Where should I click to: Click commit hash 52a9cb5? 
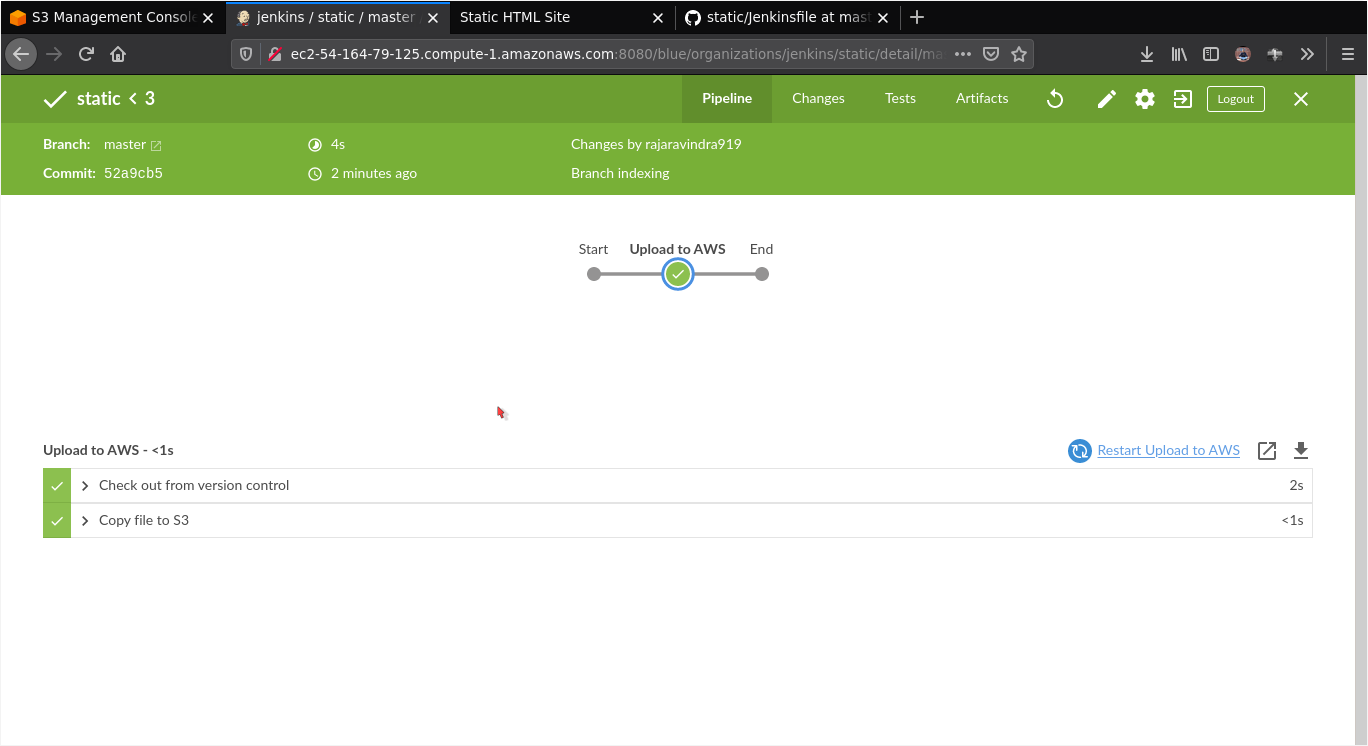point(133,173)
